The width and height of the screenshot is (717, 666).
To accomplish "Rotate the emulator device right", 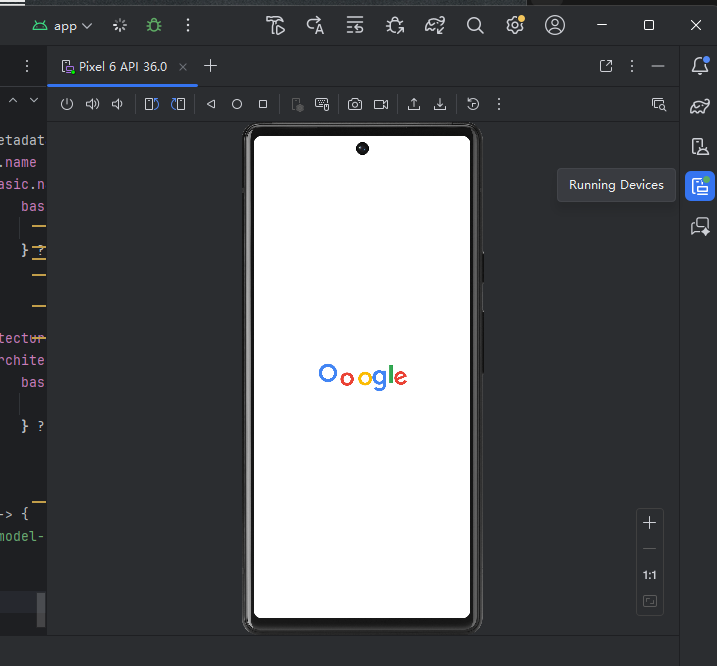I will [x=178, y=104].
